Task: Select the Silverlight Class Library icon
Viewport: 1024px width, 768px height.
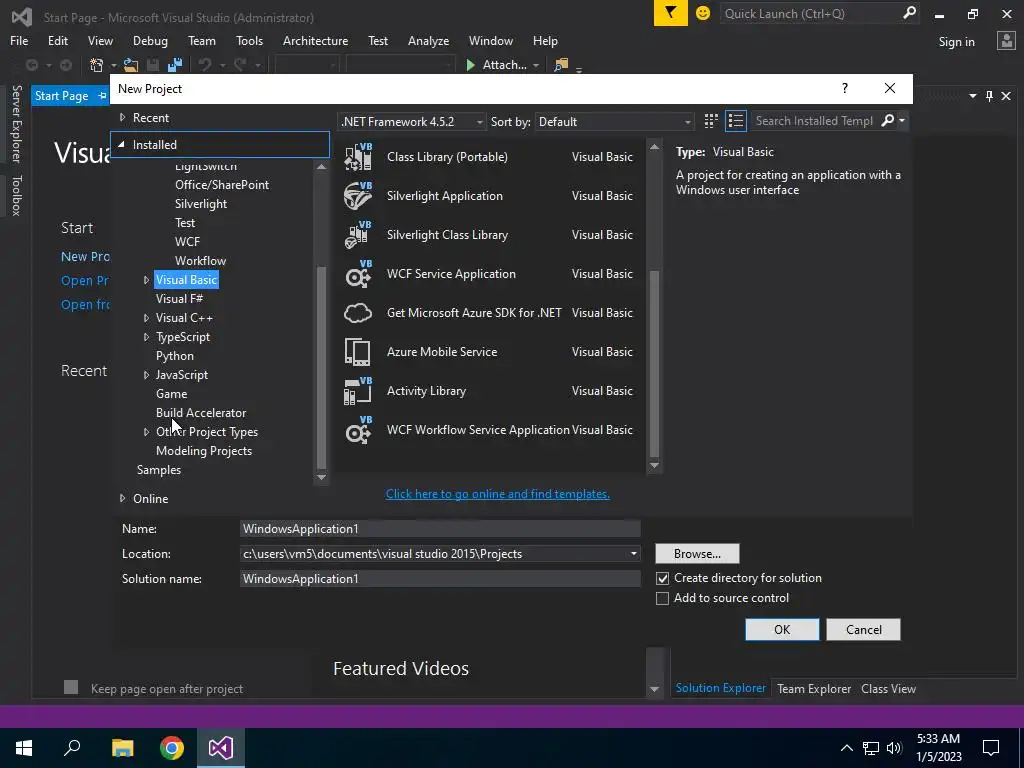Action: point(358,235)
